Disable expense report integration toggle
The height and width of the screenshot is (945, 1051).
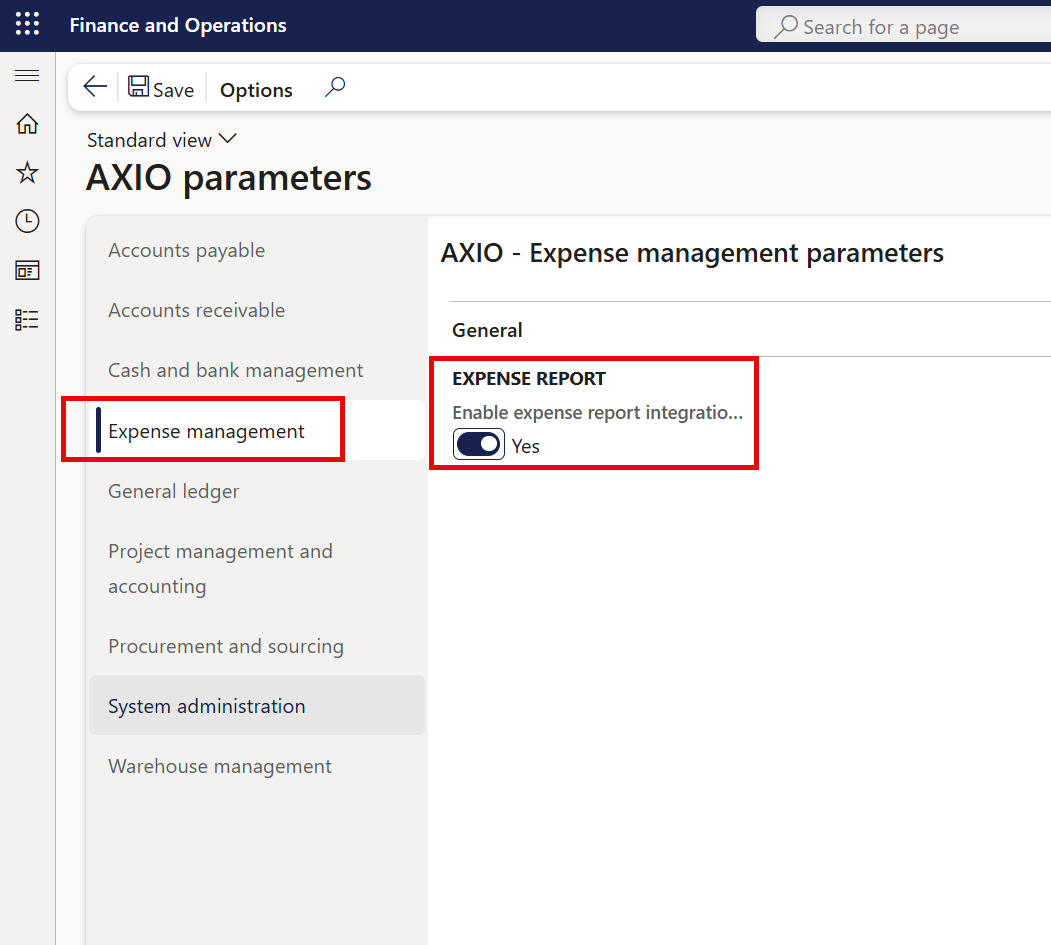pyautogui.click(x=478, y=444)
